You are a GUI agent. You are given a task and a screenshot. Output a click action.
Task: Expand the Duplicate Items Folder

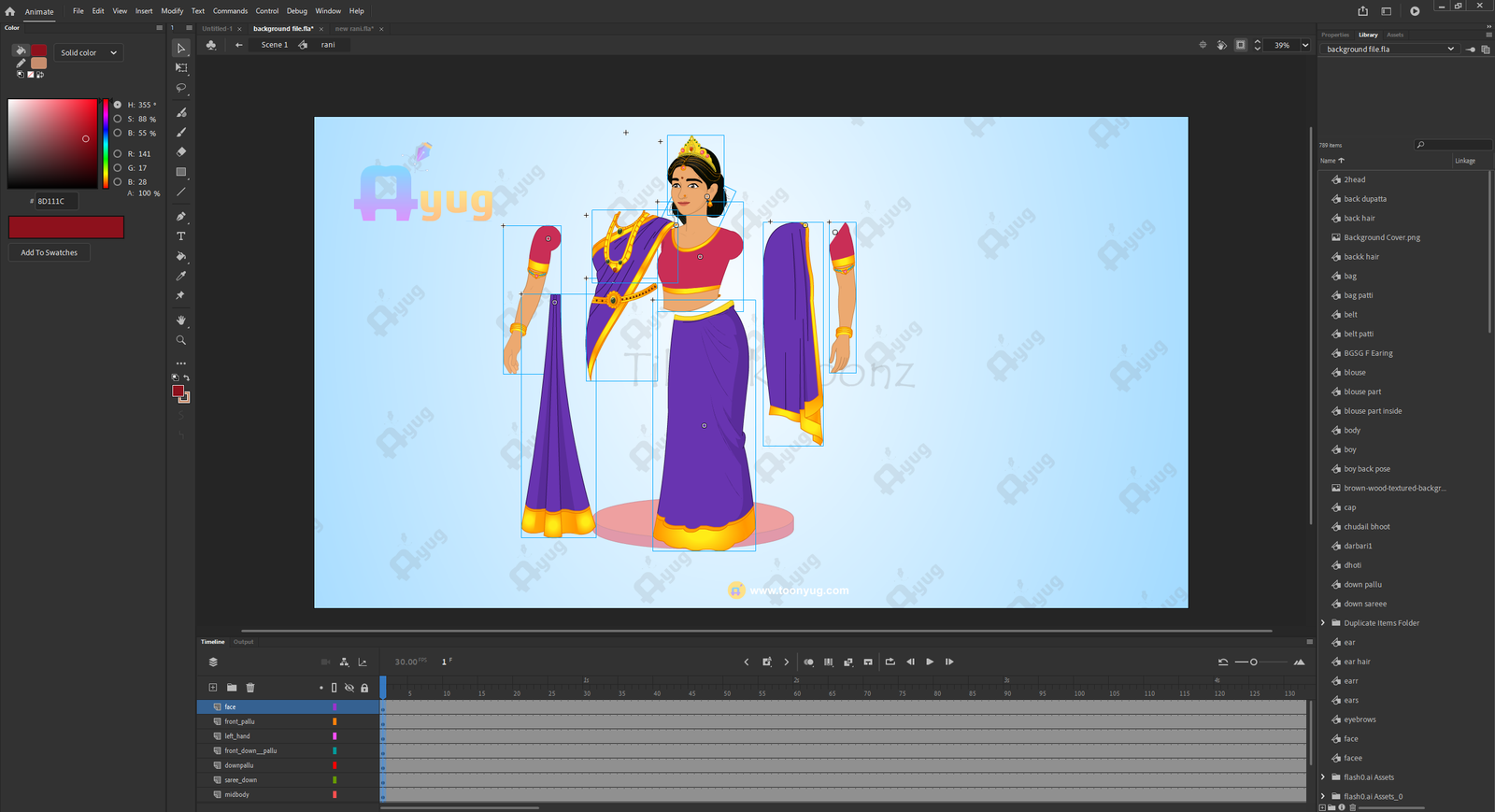pyautogui.click(x=1323, y=623)
